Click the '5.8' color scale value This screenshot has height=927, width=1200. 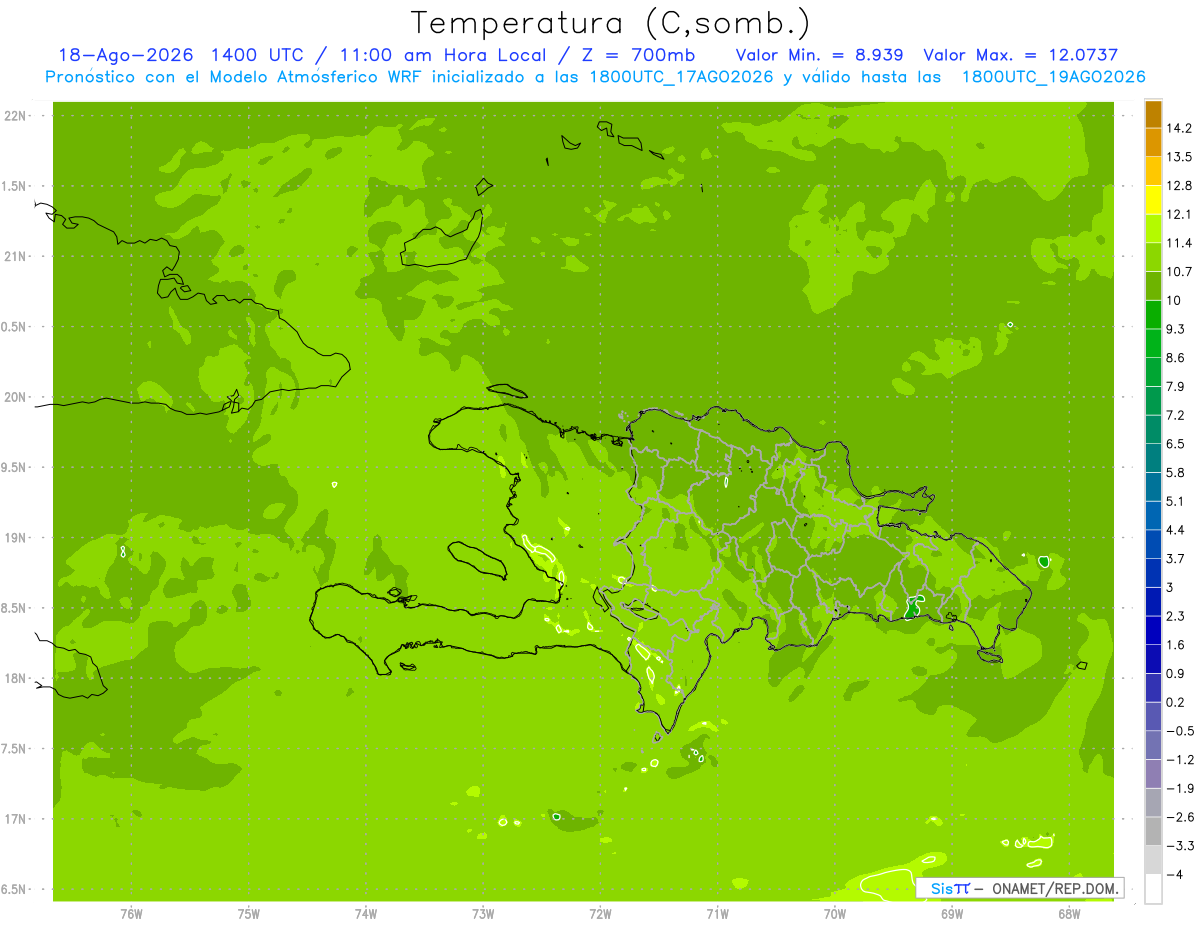[x=1176, y=472]
